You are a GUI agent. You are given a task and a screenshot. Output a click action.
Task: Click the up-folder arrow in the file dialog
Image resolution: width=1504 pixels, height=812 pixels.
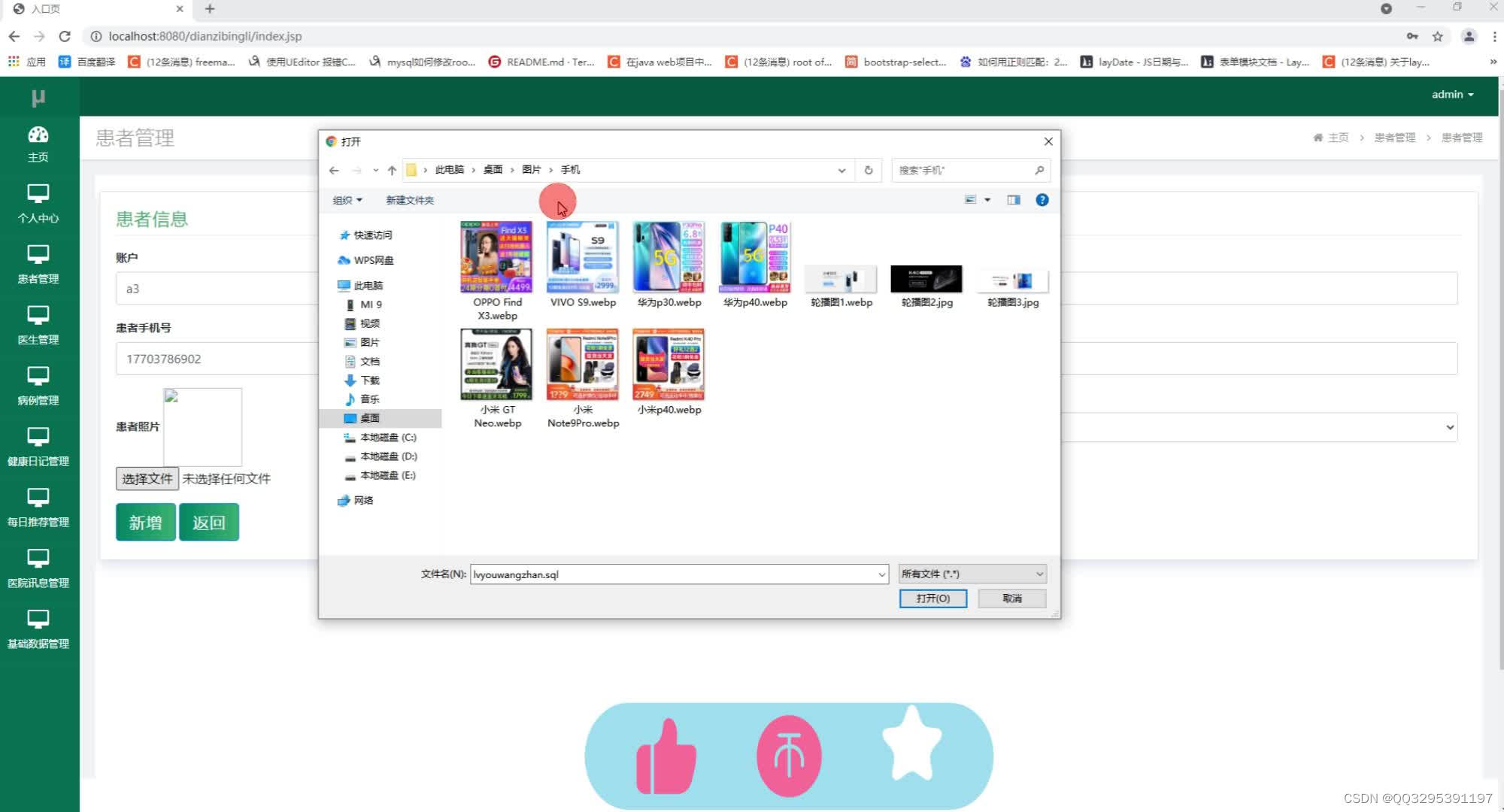392,171
